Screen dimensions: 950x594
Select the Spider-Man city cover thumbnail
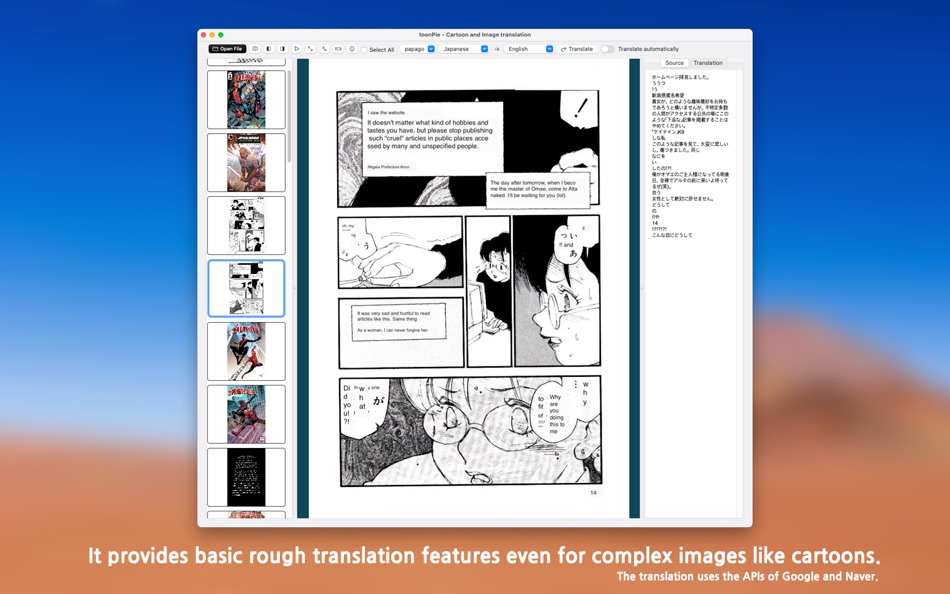pos(246,415)
